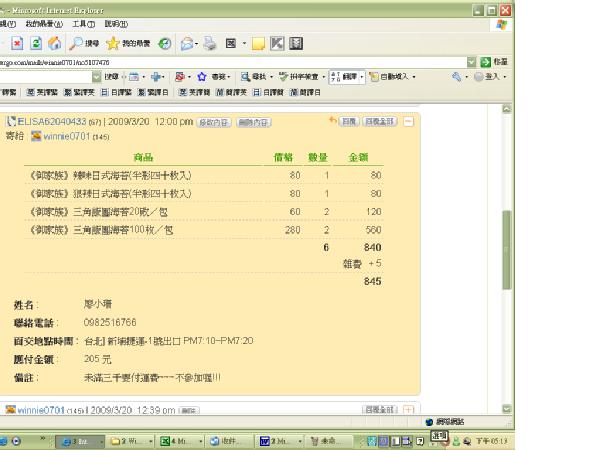Click the winnie0701 avatar icon after 寄給
This screenshot has height=450, width=600.
coord(36,136)
